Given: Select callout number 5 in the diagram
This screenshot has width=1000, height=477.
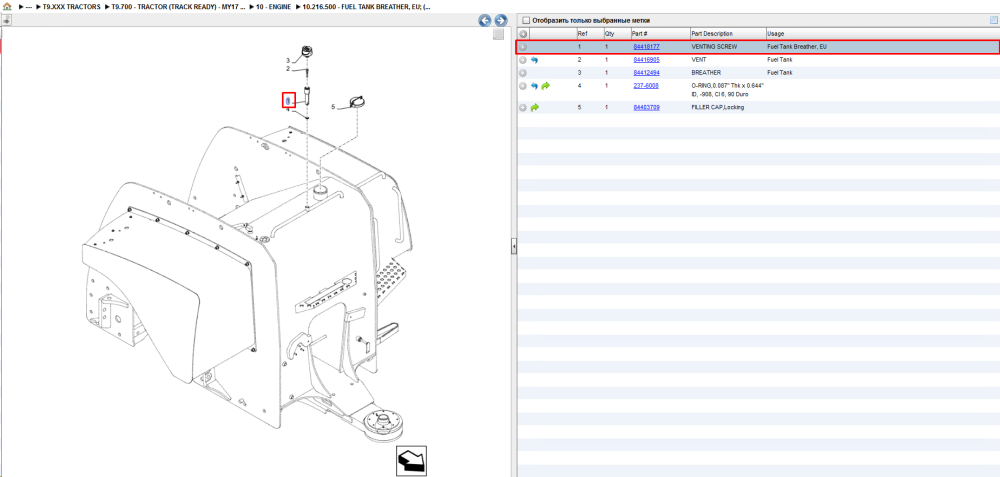Looking at the screenshot, I should pyautogui.click(x=333, y=107).
